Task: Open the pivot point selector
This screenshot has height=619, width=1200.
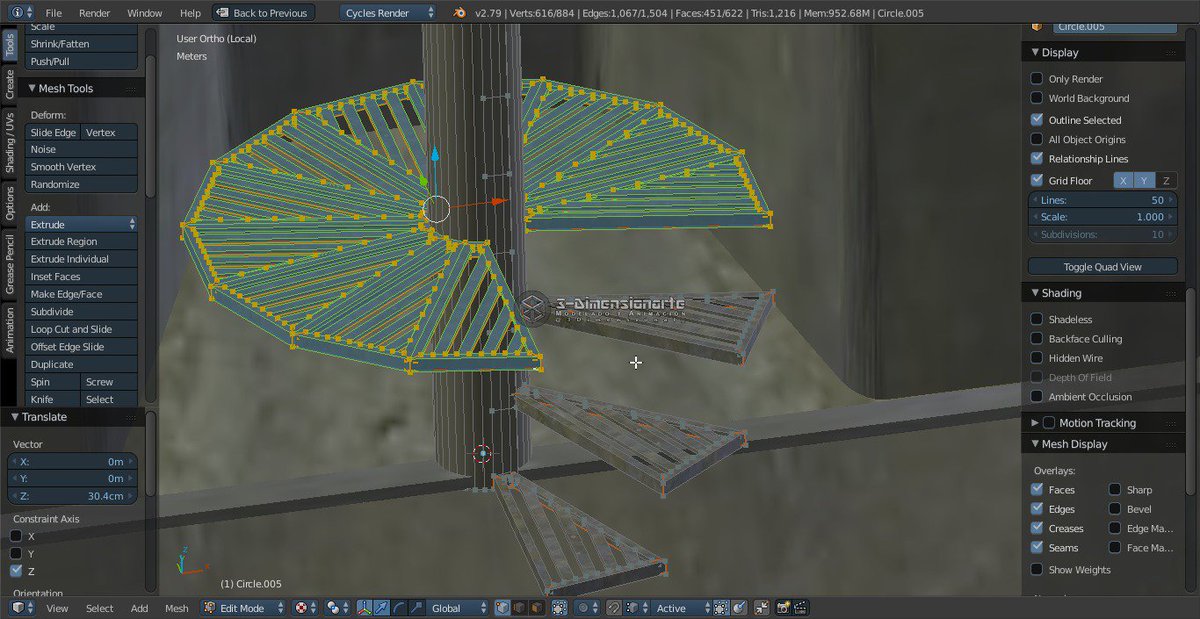Action: (338, 608)
